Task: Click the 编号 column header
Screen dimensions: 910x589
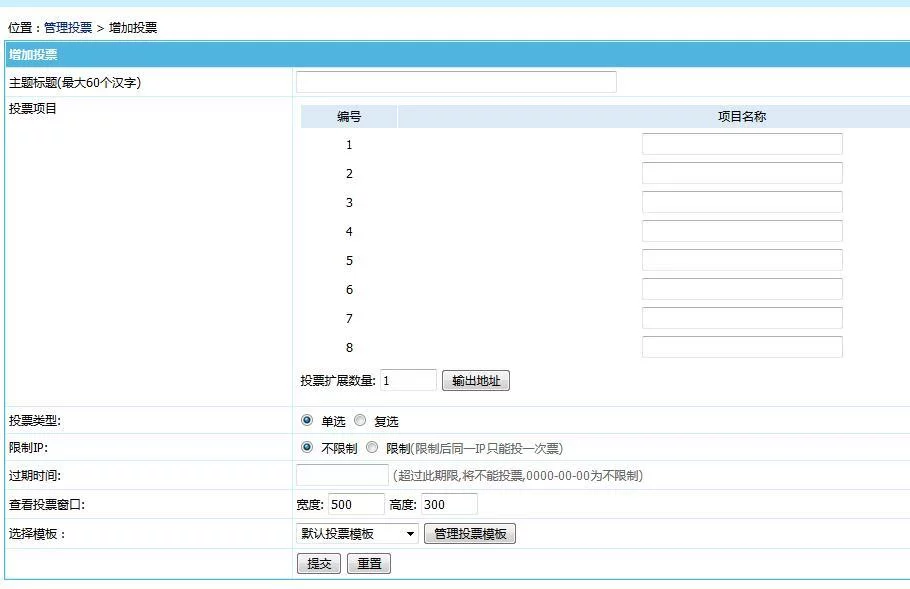Action: point(349,117)
